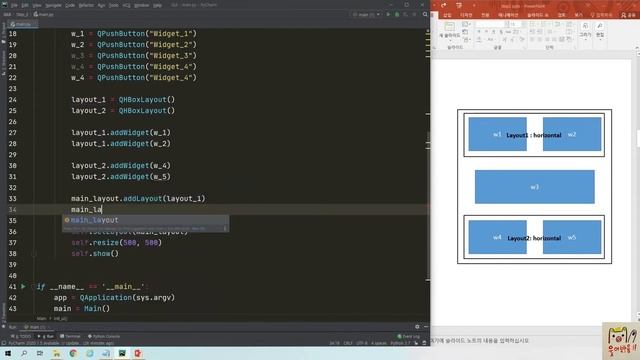This screenshot has height=360, width=640.
Task: Open Run tool window settings gear
Action: tap(417, 327)
